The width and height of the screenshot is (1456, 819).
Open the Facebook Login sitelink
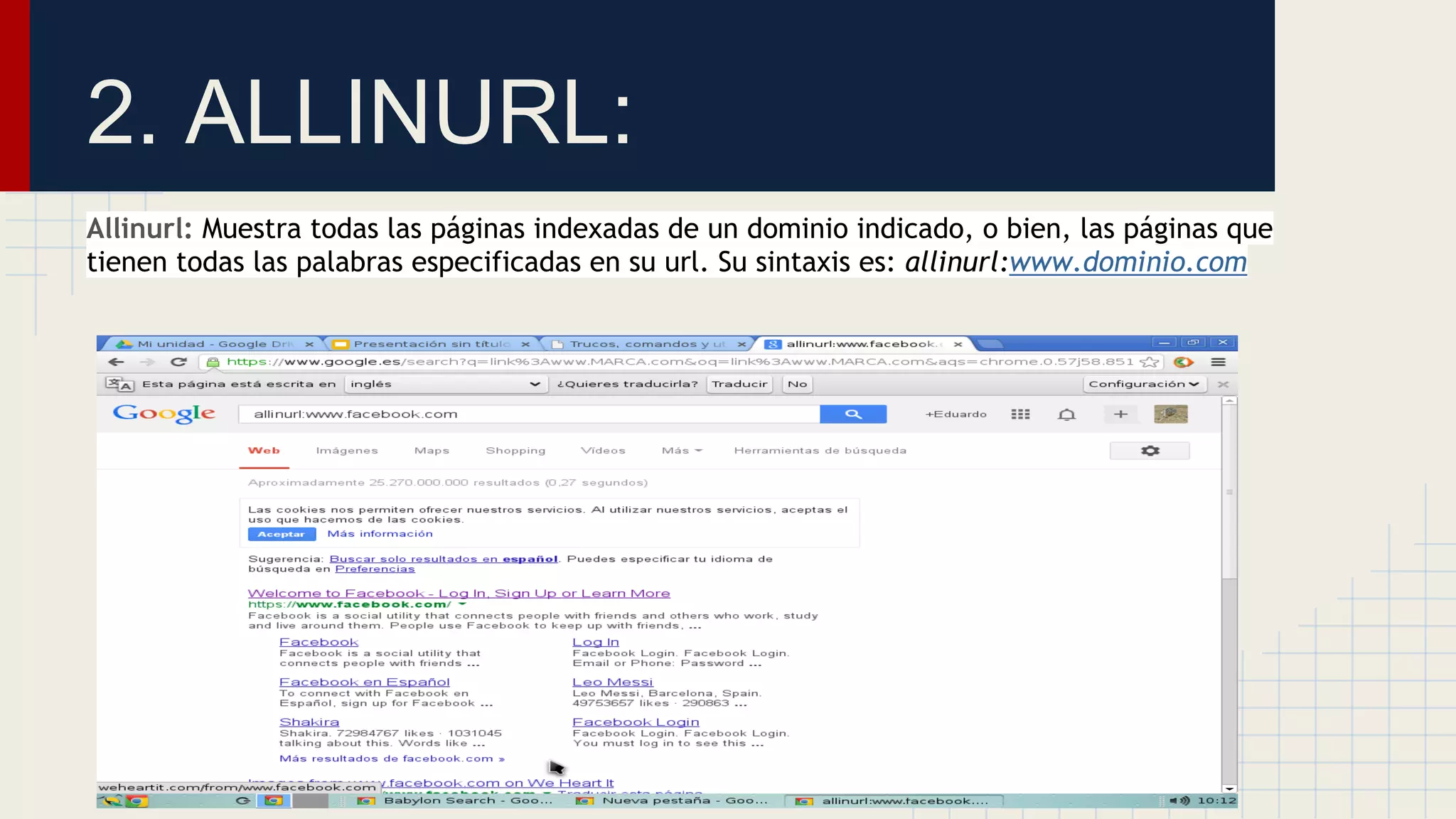(x=636, y=722)
